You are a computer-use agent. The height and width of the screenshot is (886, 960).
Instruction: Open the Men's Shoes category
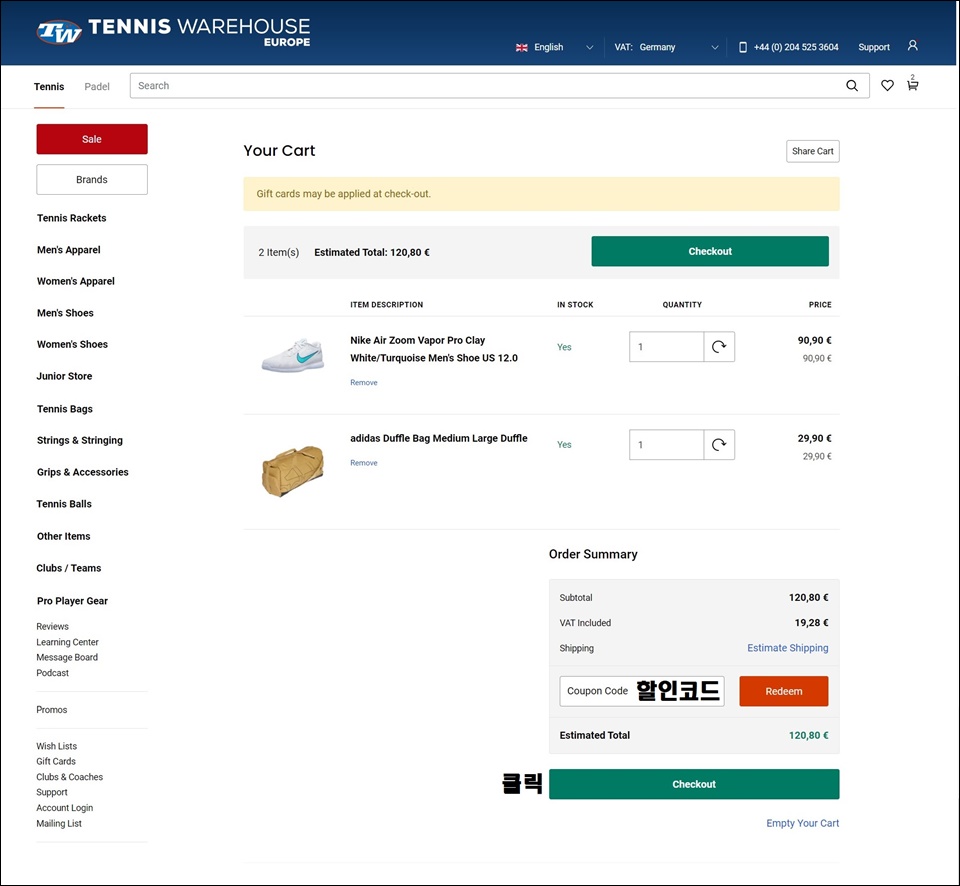click(66, 313)
